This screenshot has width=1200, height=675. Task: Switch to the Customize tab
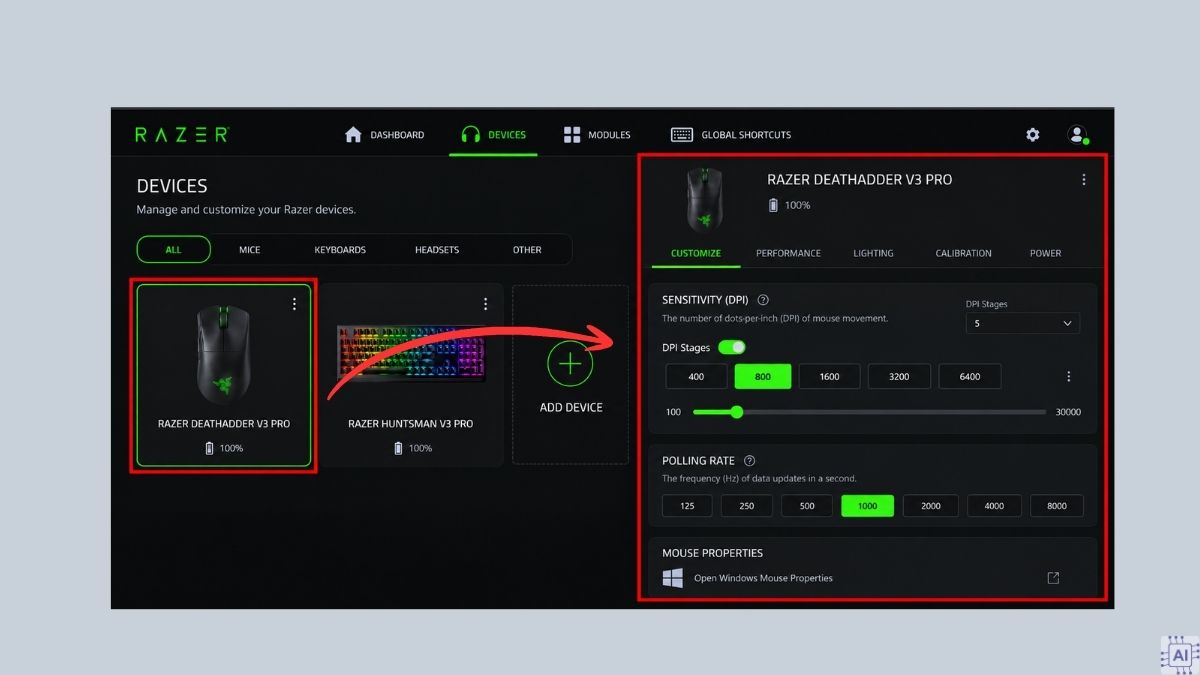click(696, 253)
